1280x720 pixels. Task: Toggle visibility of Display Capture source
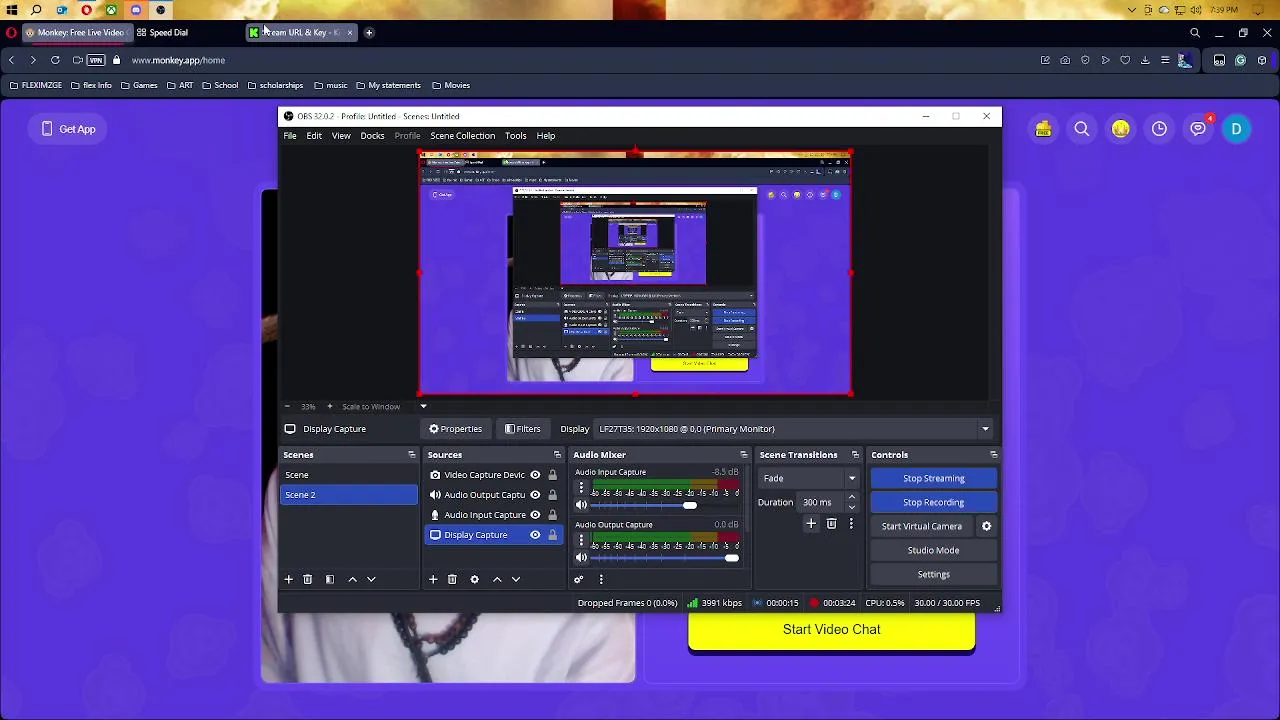535,535
